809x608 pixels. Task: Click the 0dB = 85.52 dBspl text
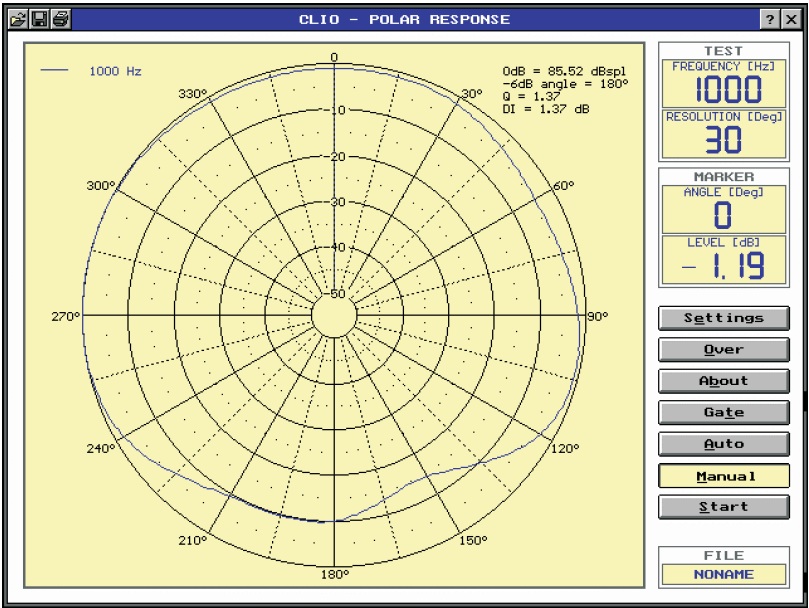coord(564,71)
